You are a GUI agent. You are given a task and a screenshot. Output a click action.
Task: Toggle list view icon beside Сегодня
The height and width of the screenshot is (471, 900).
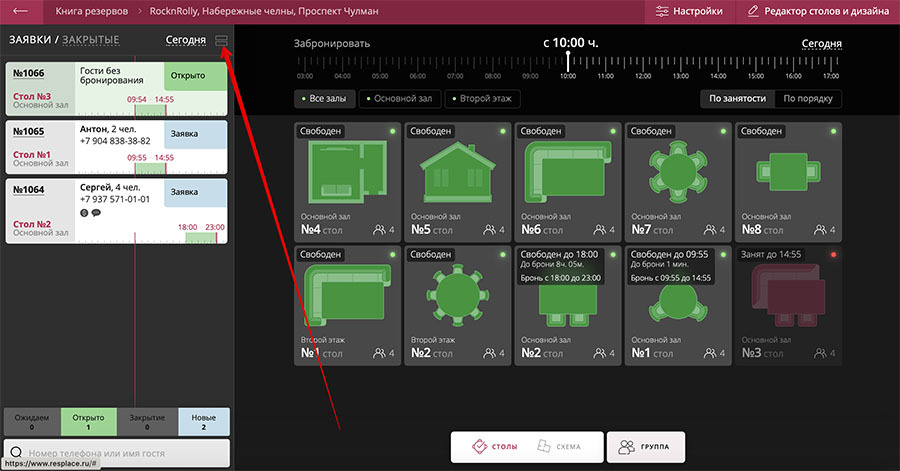click(221, 40)
